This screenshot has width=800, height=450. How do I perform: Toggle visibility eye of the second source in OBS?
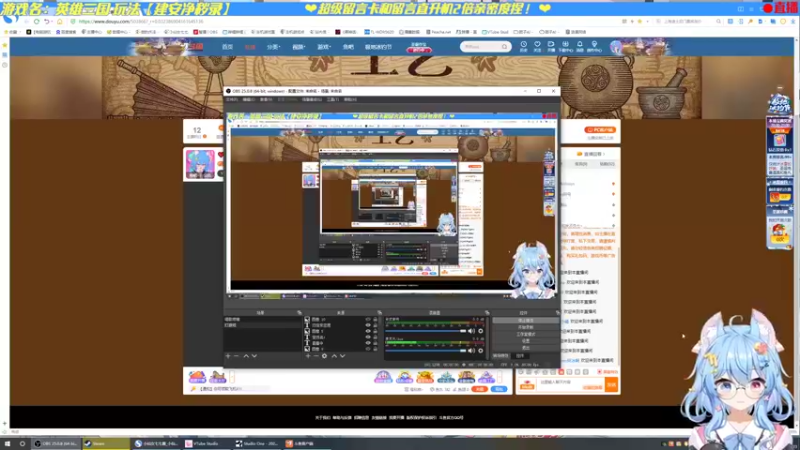coord(368,325)
